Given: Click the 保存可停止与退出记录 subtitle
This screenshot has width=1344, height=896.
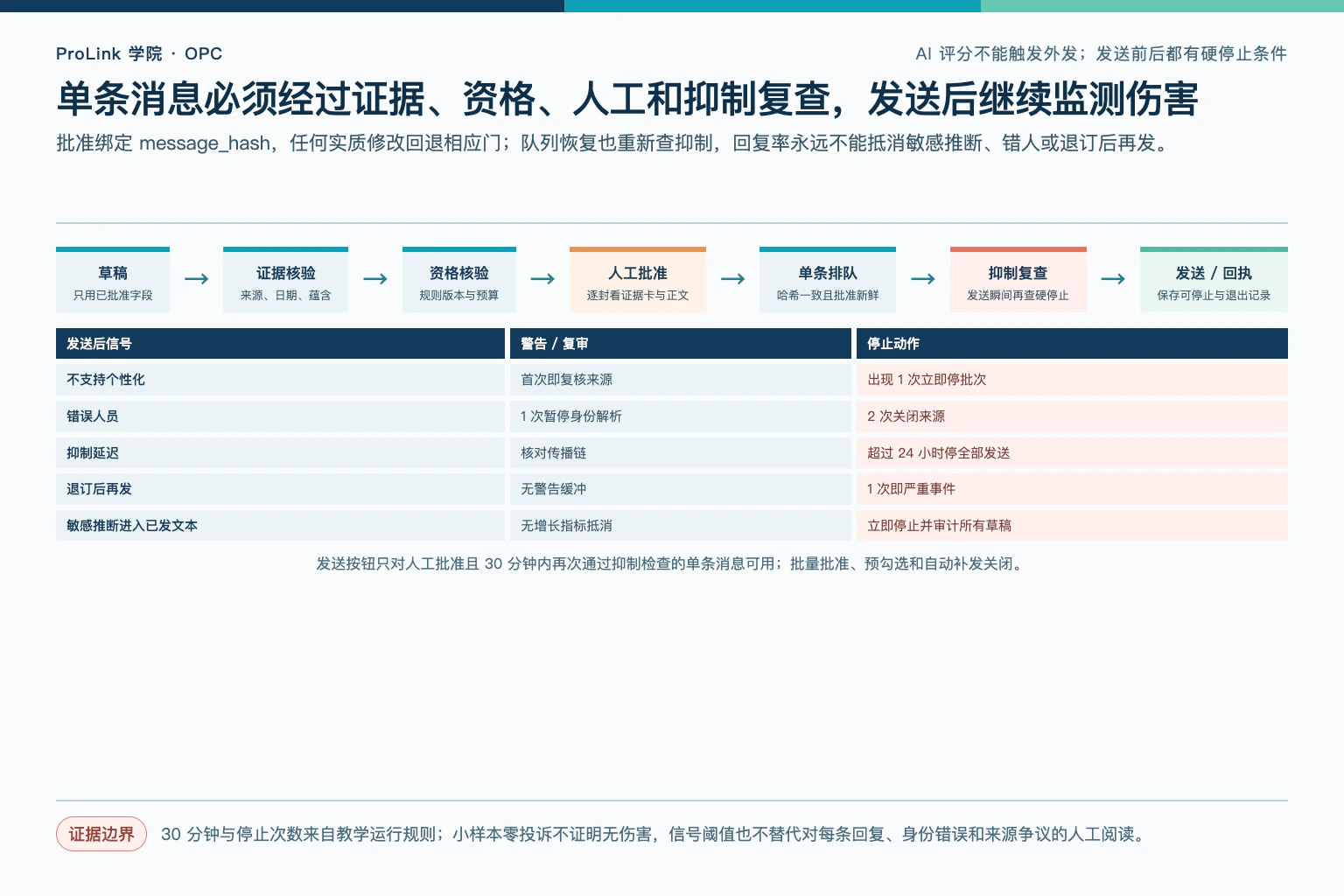Looking at the screenshot, I should click(x=1214, y=296).
